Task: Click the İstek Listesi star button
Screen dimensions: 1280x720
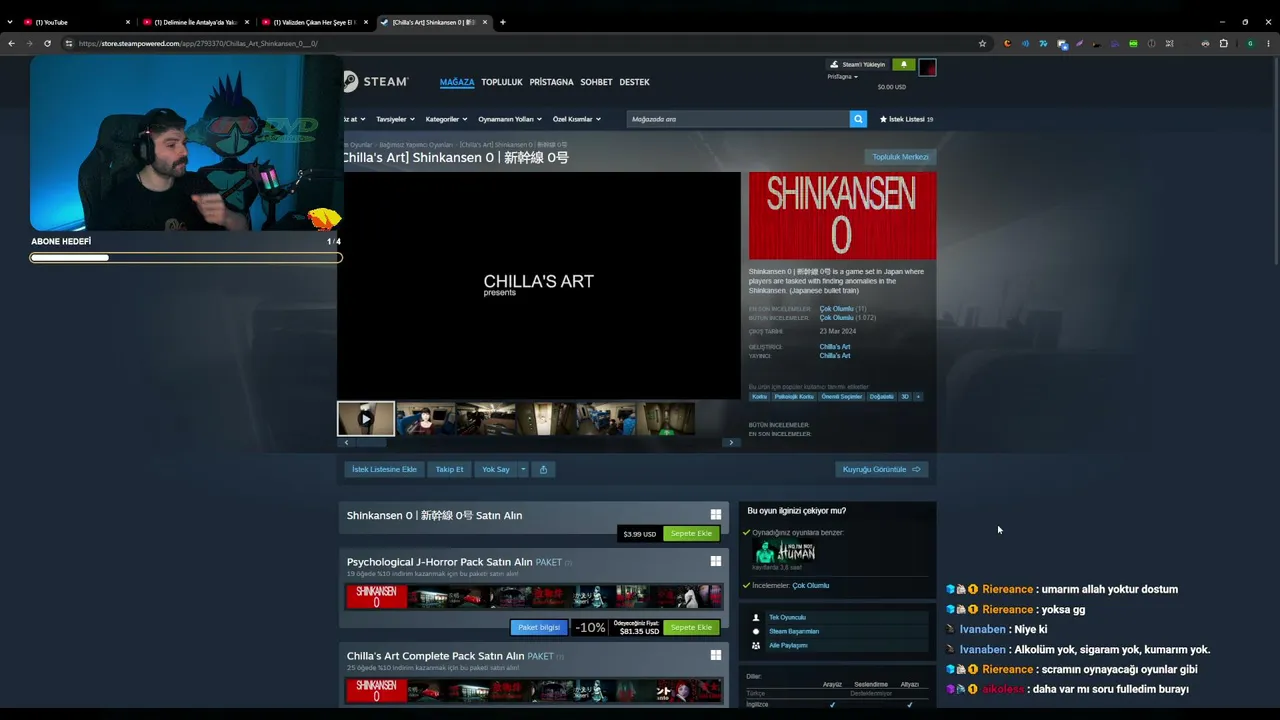Action: pyautogui.click(x=906, y=119)
